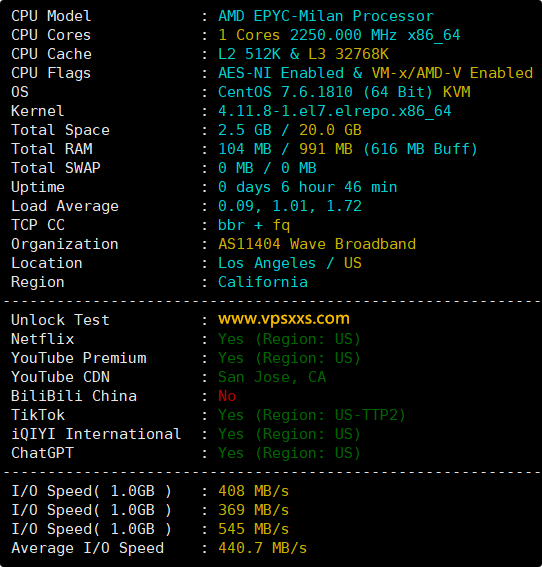Click 'CentOS 7.6.1810 (64 Bit) KVM' text

pyautogui.click(x=344, y=92)
